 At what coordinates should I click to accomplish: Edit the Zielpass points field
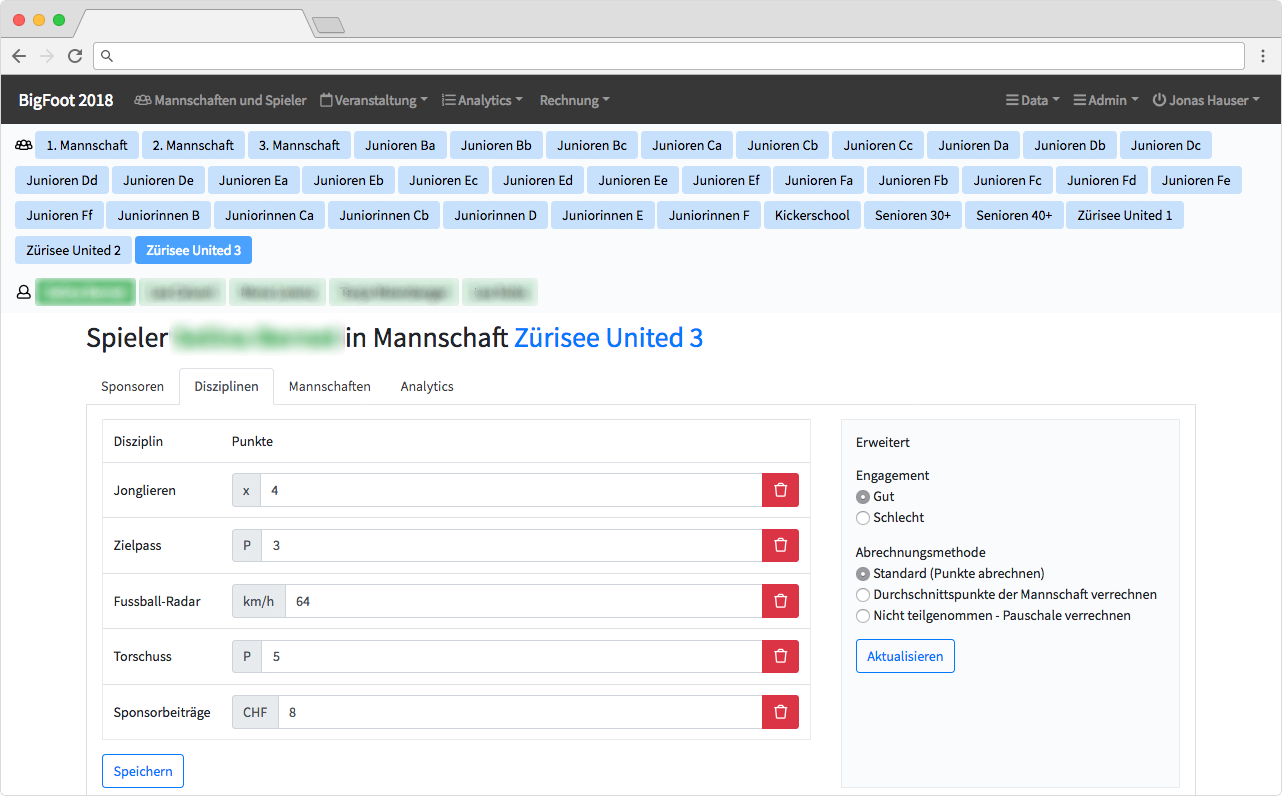tap(512, 545)
